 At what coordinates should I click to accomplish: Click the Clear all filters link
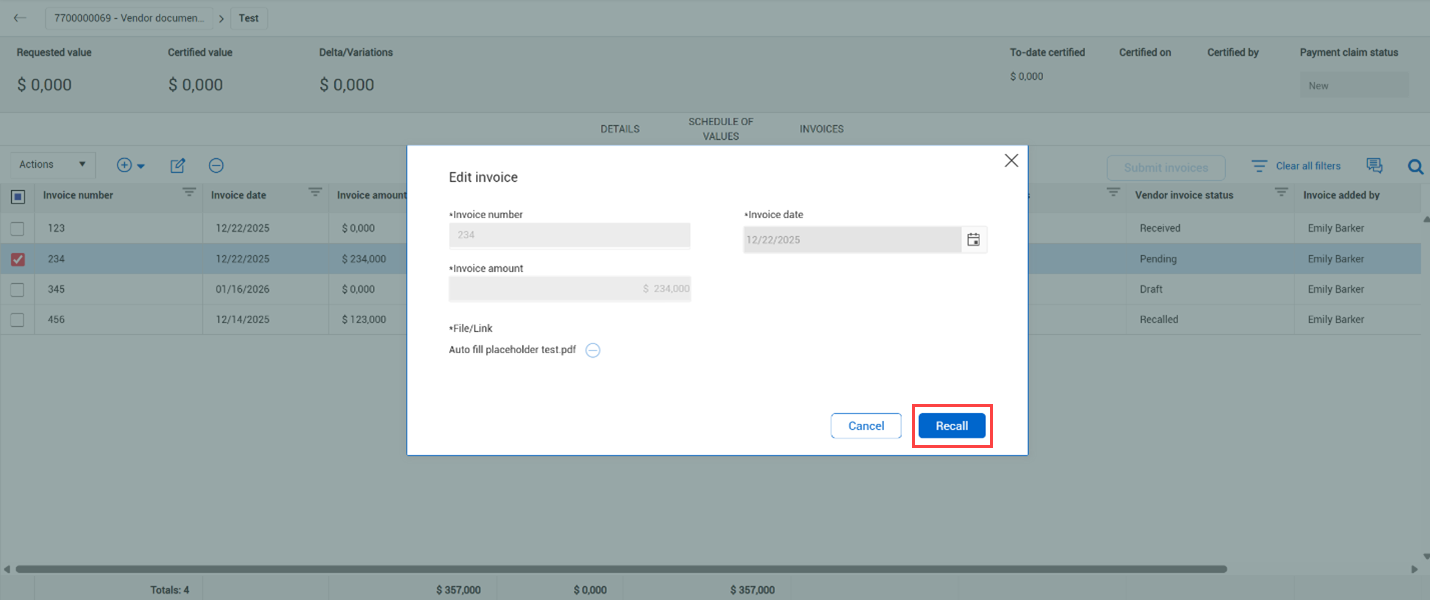[x=1308, y=166]
